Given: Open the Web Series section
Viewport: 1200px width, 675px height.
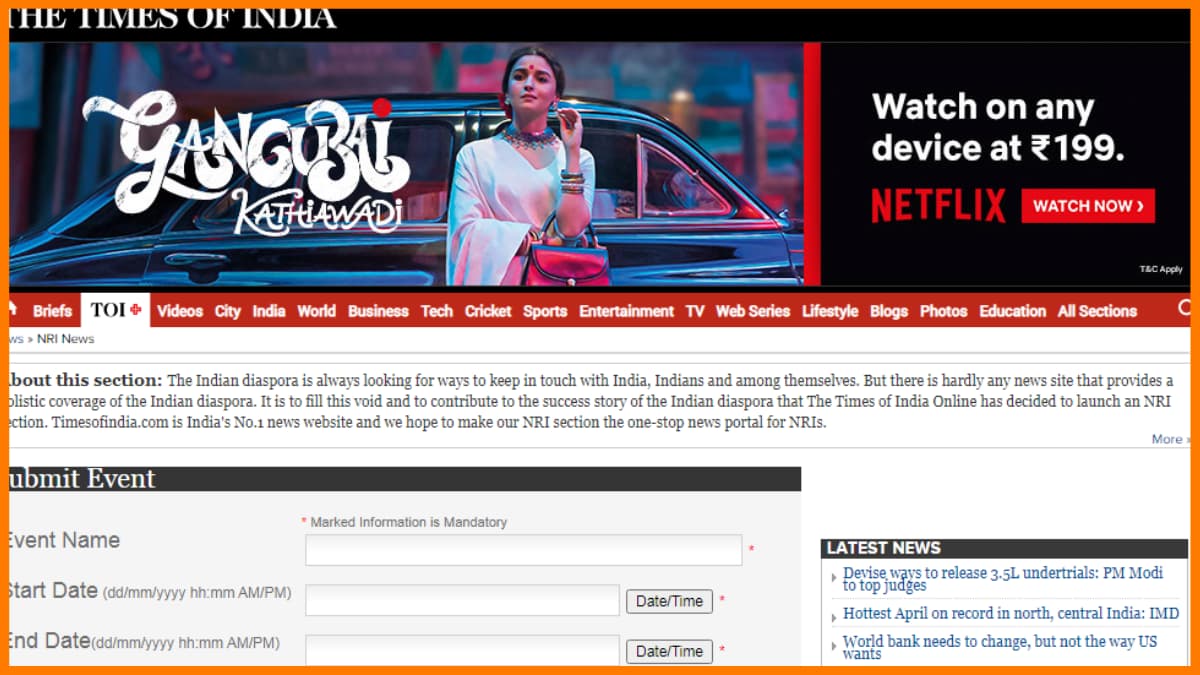Looking at the screenshot, I should 752,311.
